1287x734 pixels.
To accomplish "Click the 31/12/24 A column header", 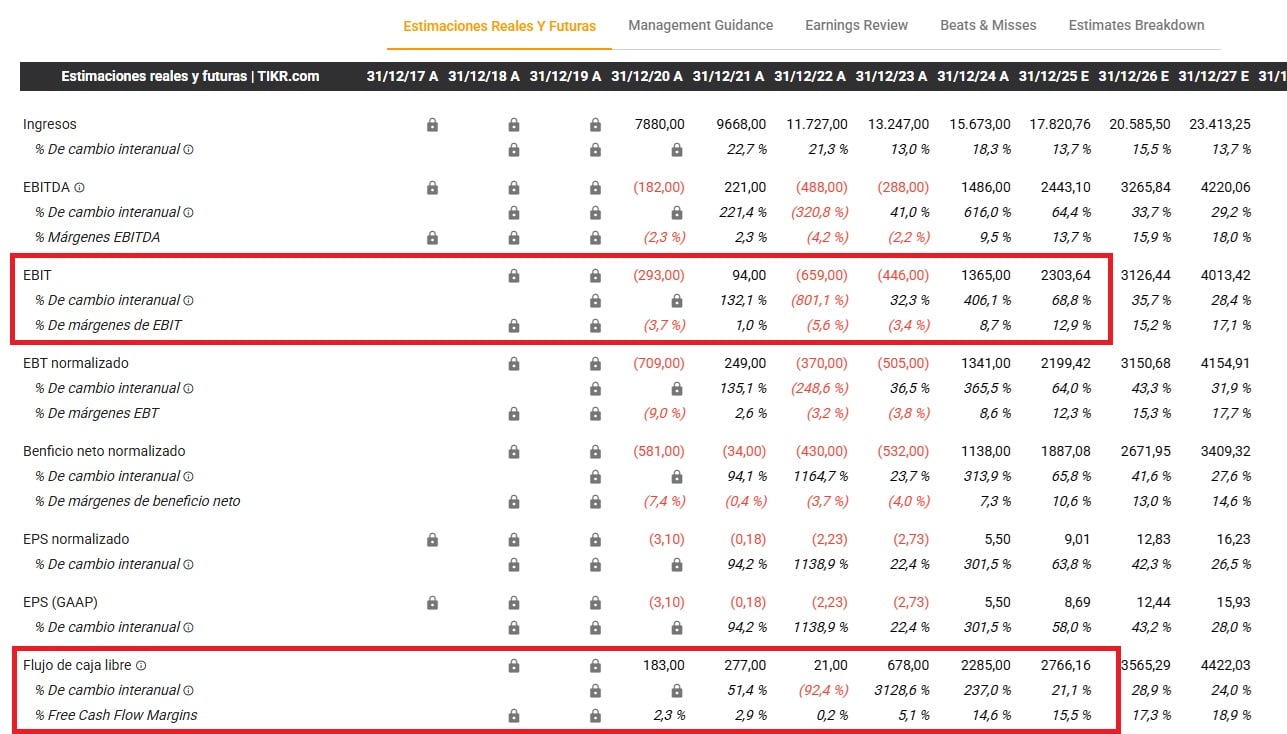I will [x=973, y=76].
